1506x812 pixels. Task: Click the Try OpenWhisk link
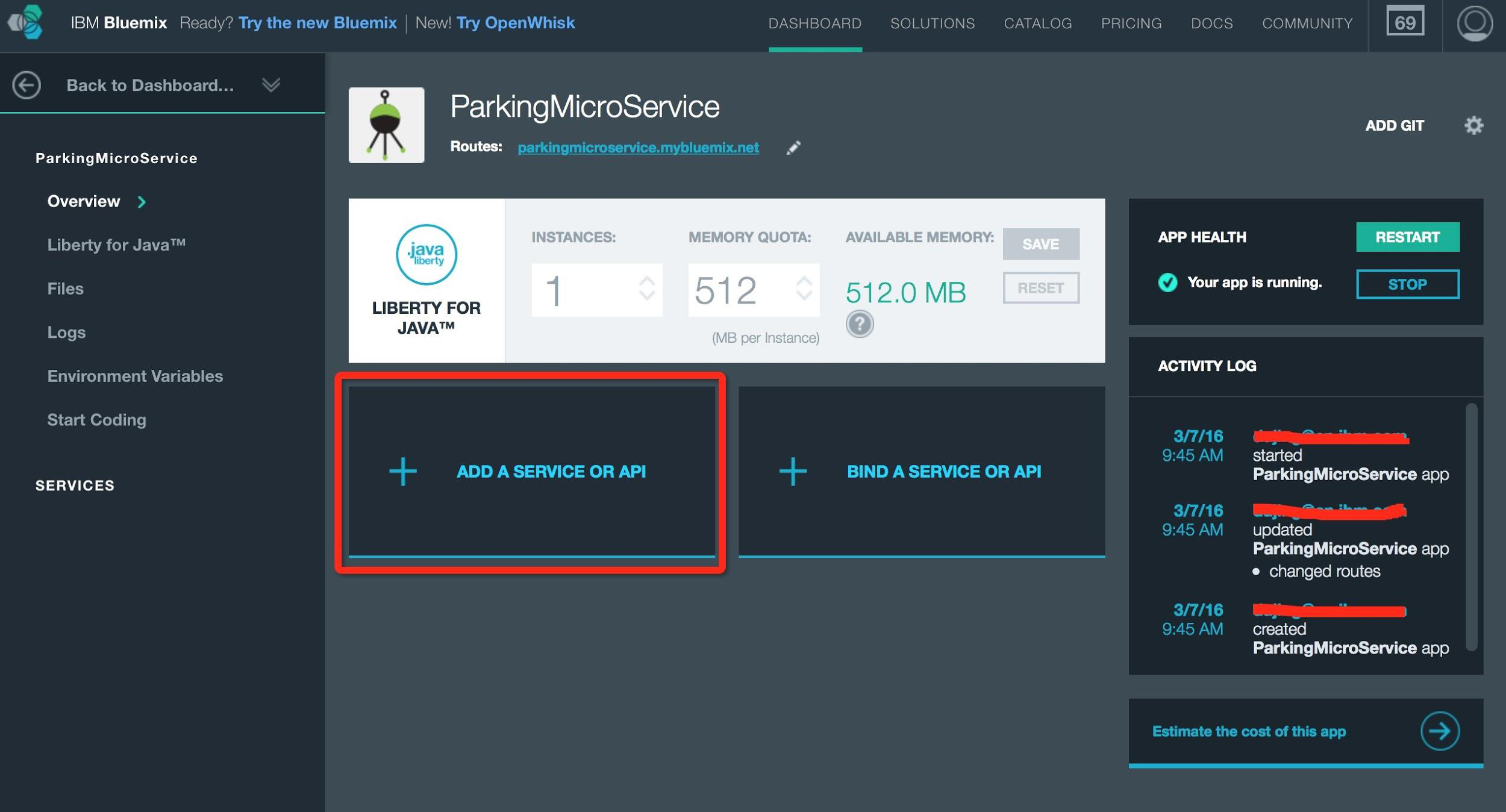click(516, 23)
